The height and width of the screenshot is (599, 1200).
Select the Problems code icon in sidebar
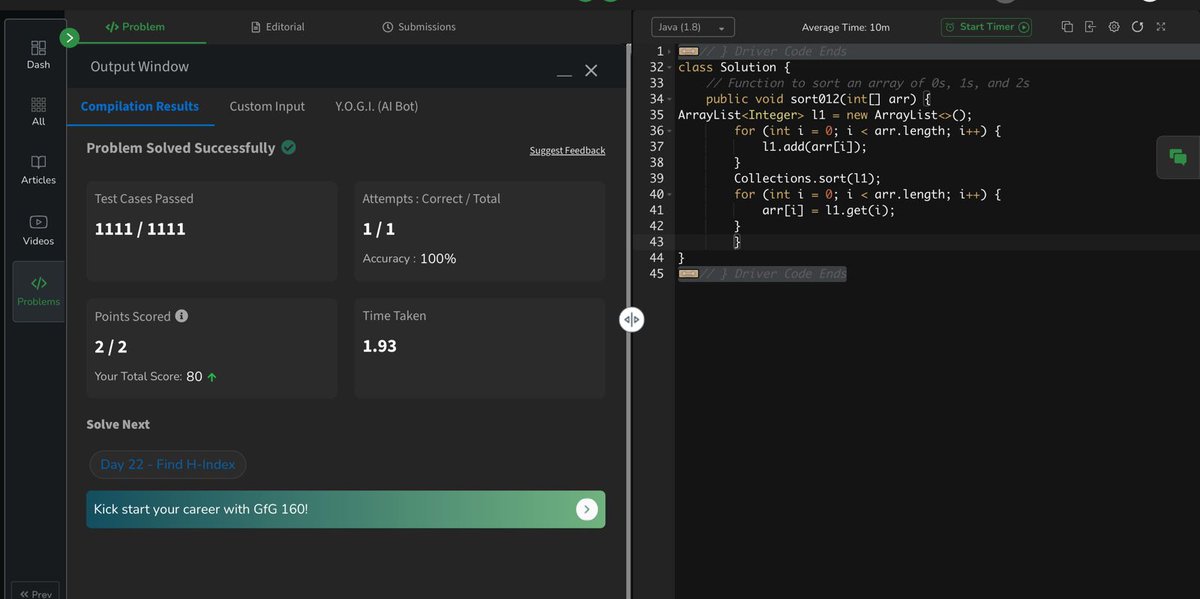click(38, 283)
